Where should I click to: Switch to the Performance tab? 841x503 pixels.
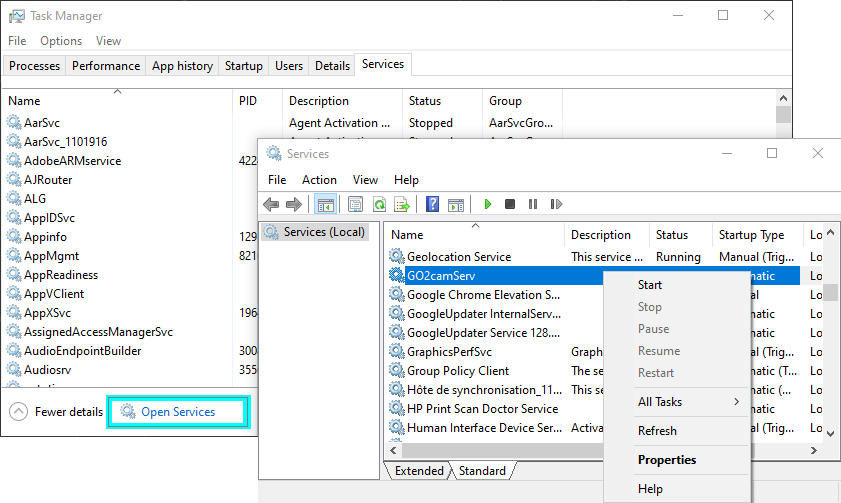(106, 66)
